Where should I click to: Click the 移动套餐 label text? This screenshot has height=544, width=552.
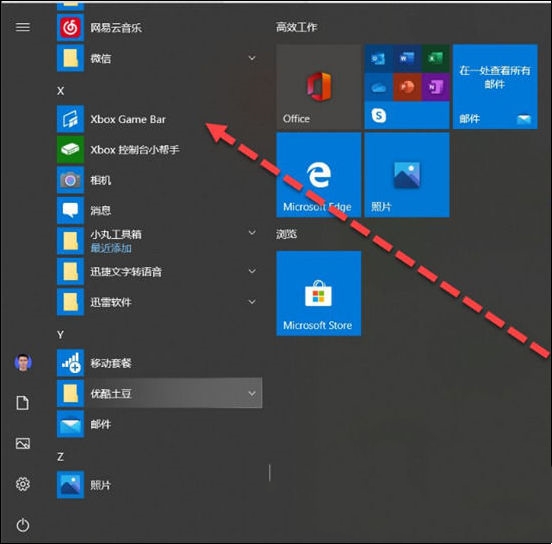111,363
